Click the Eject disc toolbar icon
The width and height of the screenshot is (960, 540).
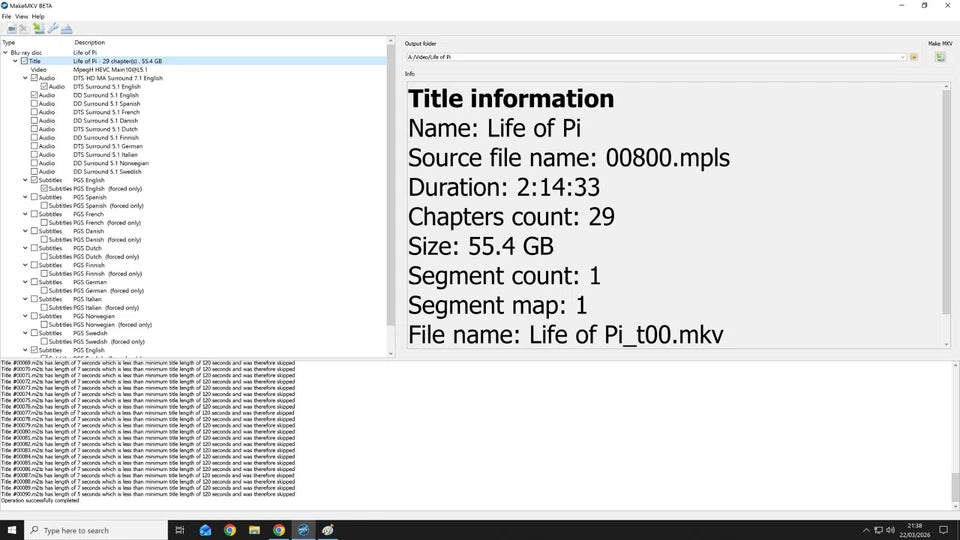click(x=67, y=29)
